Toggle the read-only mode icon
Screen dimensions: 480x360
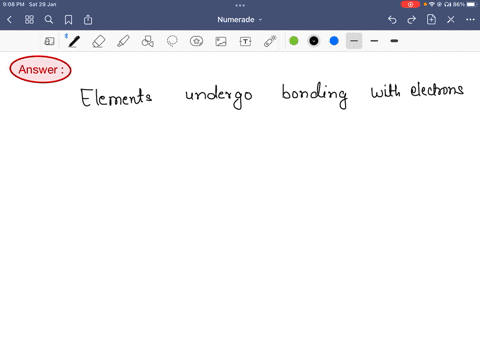49,41
